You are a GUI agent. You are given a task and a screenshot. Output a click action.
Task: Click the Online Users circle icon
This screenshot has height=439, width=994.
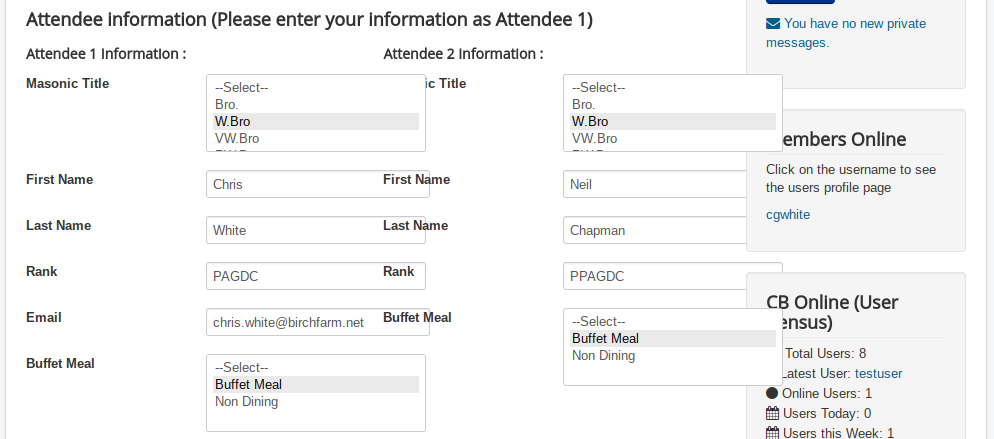coord(772,393)
